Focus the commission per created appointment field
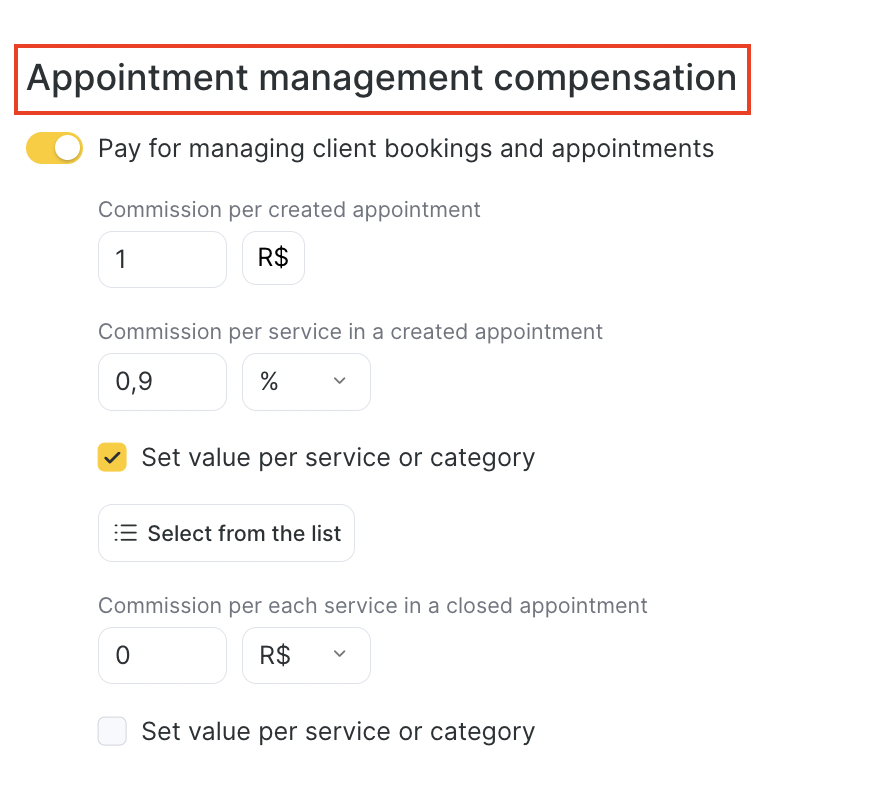882x796 pixels. tap(162, 259)
